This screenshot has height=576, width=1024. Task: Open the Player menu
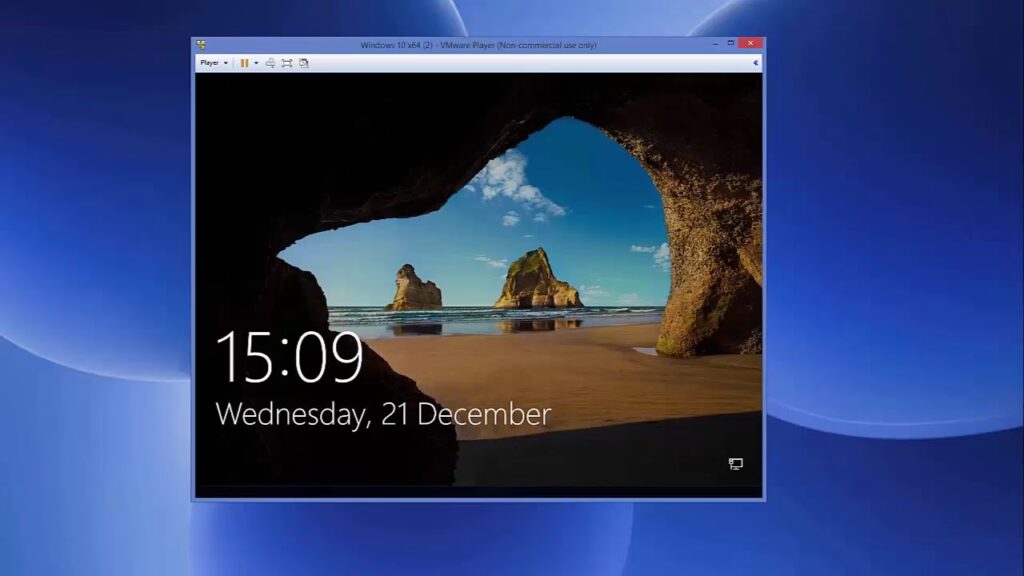[213, 63]
